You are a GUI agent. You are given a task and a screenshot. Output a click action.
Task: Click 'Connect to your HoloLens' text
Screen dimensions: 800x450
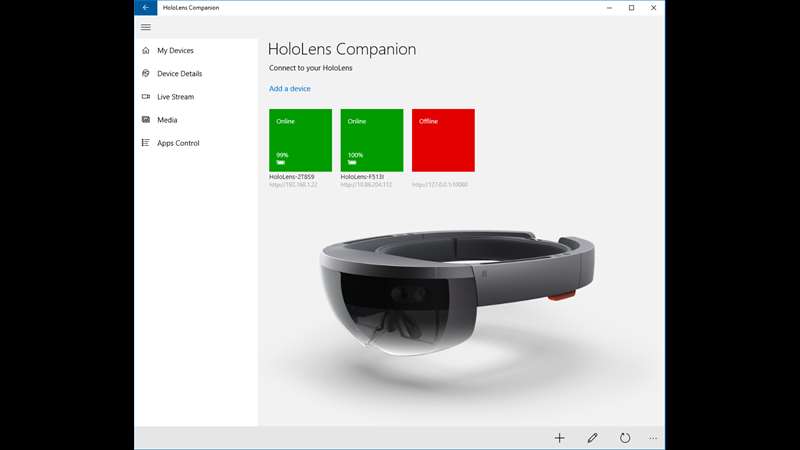311,68
